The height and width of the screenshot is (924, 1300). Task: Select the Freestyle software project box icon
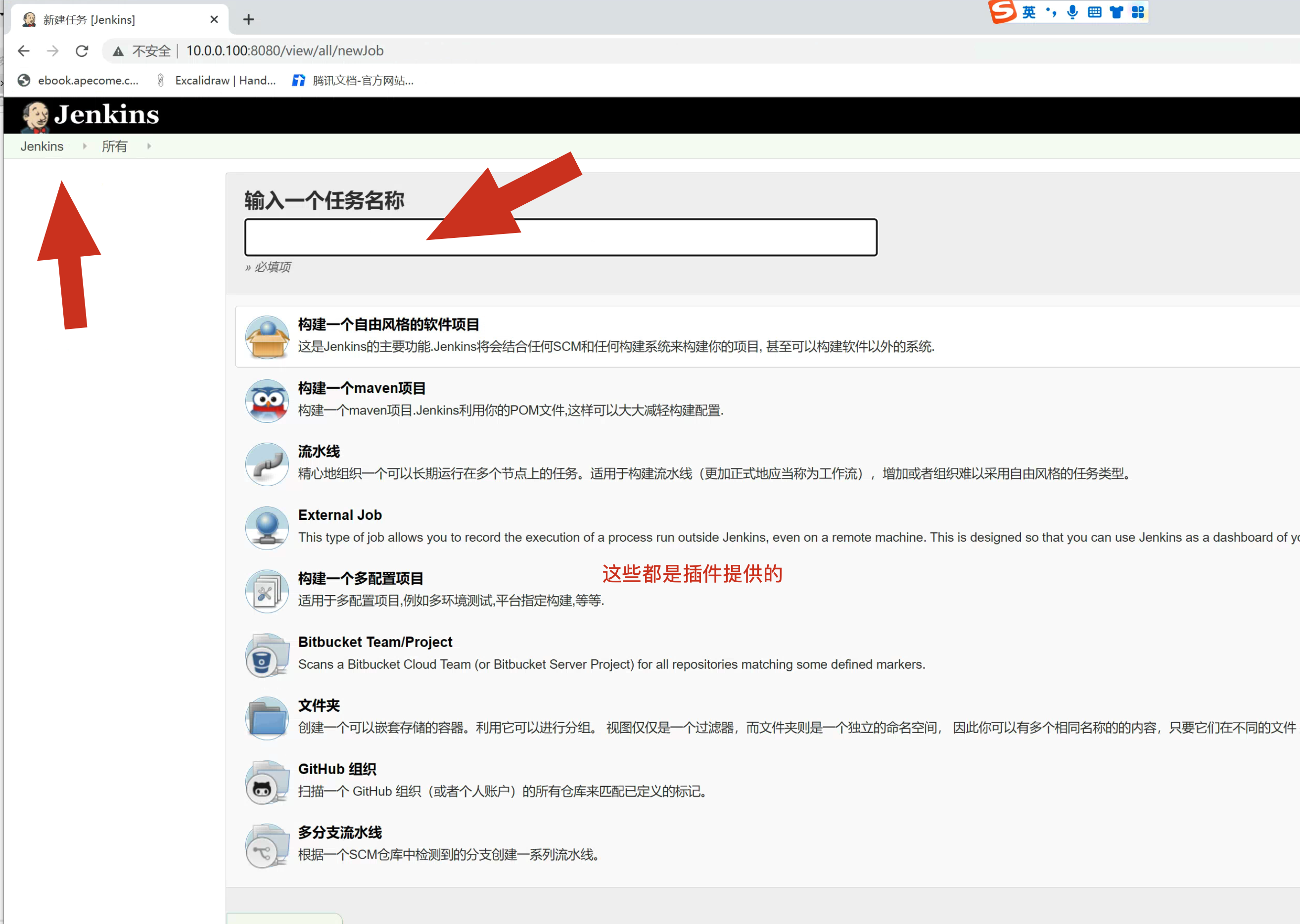coord(267,337)
